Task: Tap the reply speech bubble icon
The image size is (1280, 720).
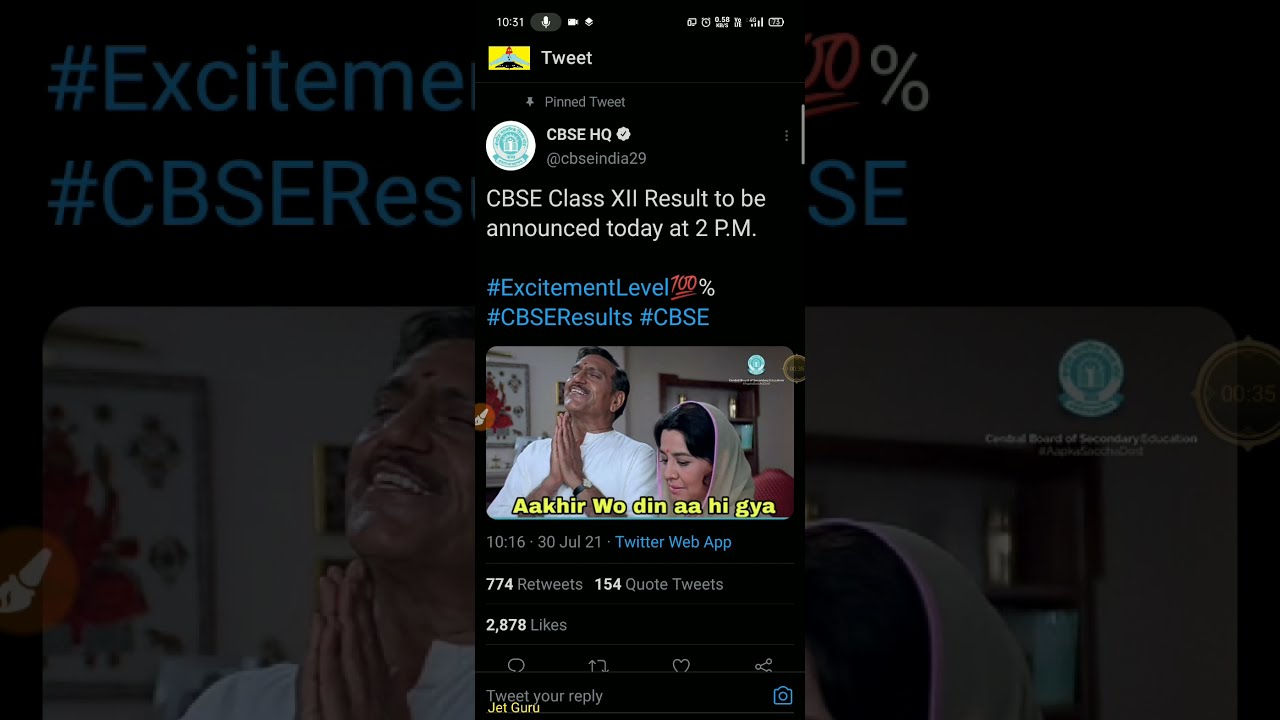Action: coord(516,665)
